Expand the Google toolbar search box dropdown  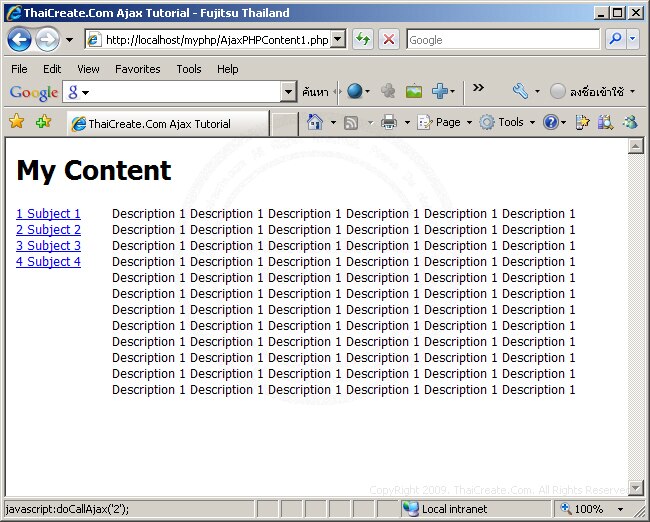tap(288, 92)
